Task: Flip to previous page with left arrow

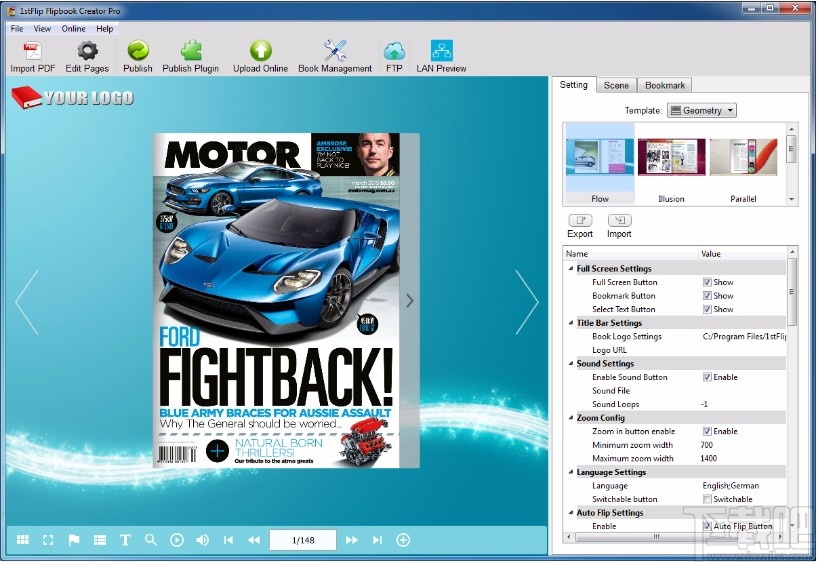Action: pos(27,302)
